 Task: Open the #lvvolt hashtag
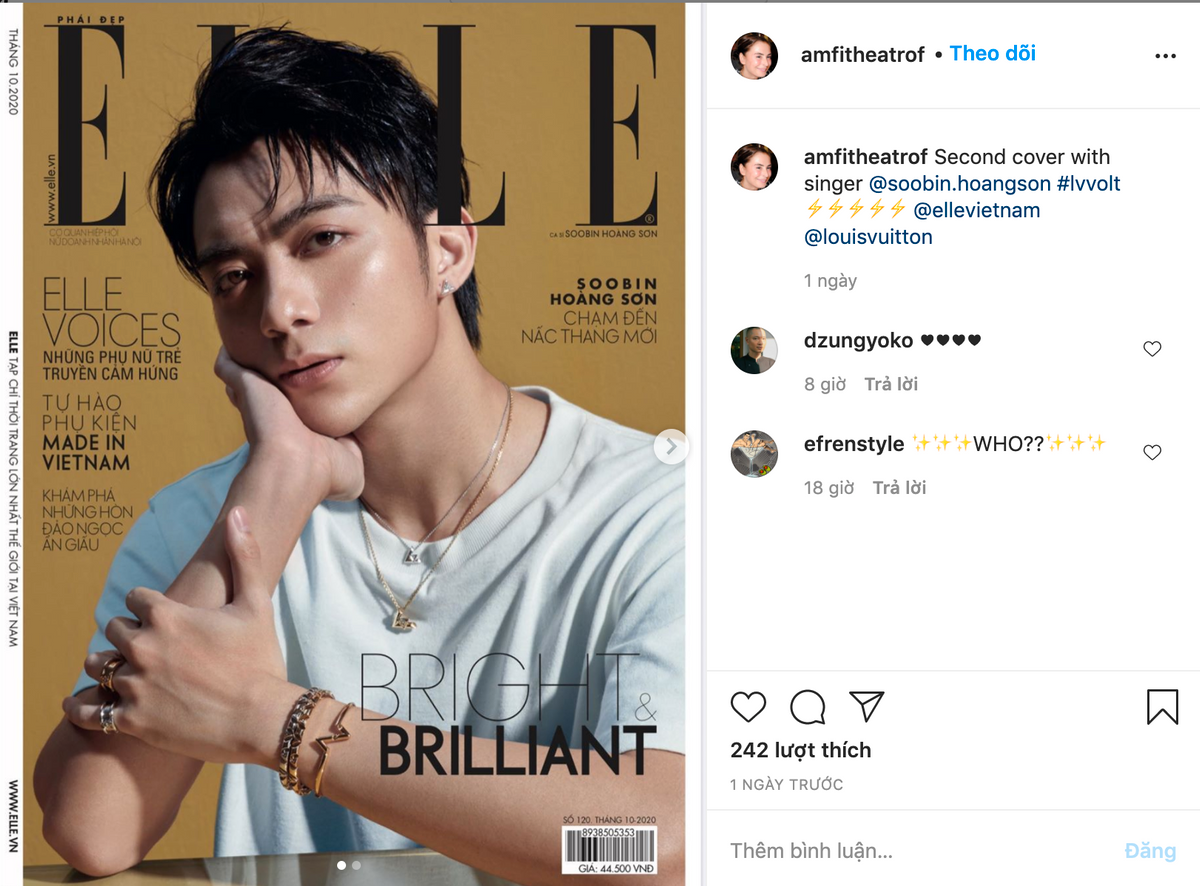click(x=1088, y=184)
